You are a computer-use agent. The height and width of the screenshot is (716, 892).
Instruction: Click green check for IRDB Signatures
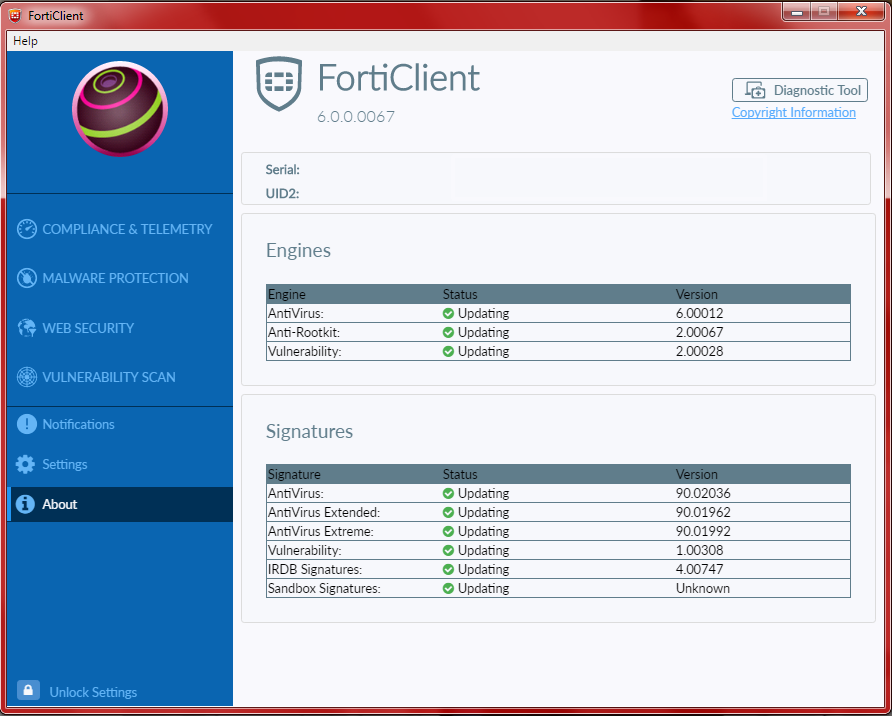(x=448, y=569)
